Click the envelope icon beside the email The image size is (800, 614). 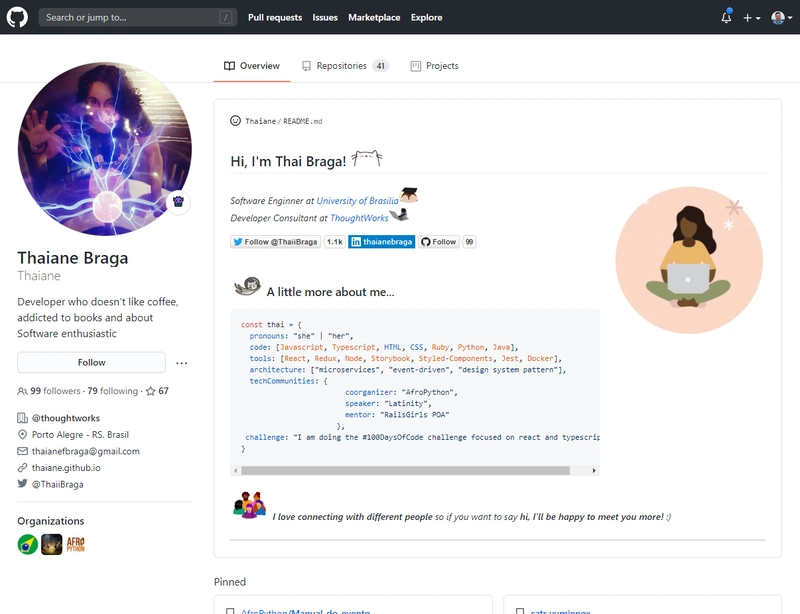[x=22, y=451]
